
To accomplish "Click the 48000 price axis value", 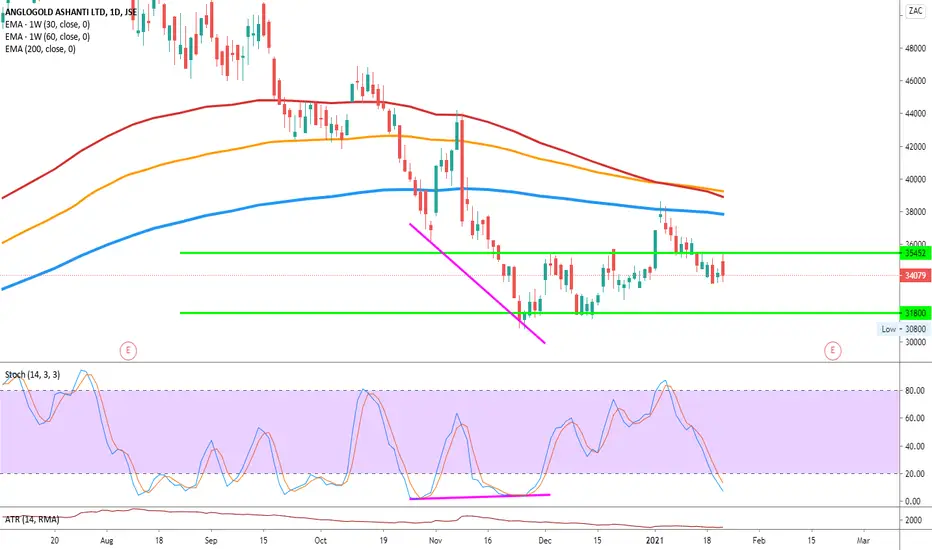I will click(915, 49).
